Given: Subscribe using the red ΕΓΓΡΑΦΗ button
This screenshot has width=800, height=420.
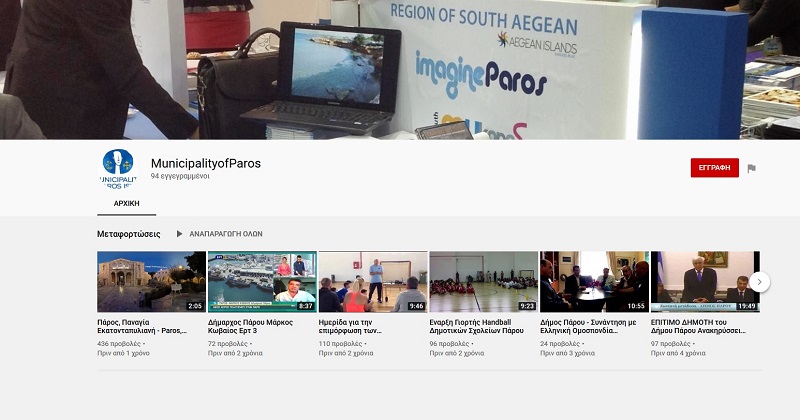Looking at the screenshot, I should 714,168.
